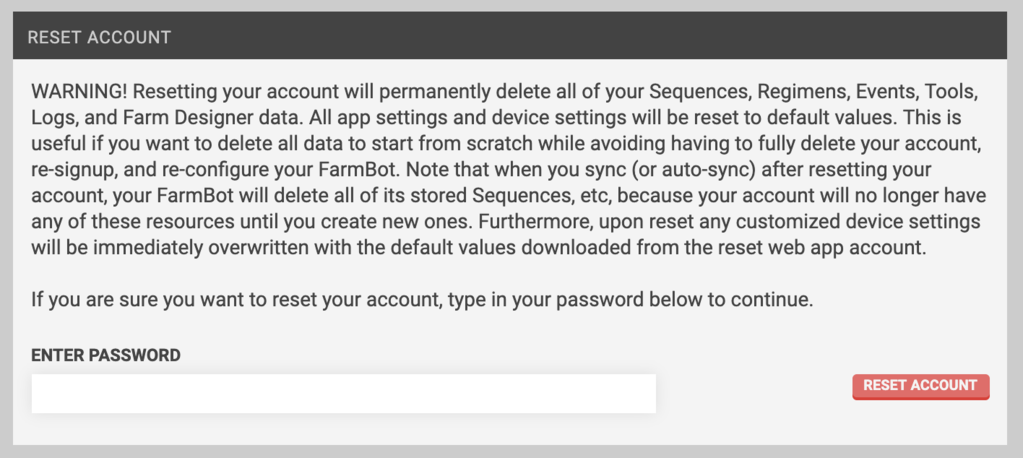Click the ENTER PASSWORD field label
Image resolution: width=1023 pixels, height=458 pixels.
click(x=106, y=355)
